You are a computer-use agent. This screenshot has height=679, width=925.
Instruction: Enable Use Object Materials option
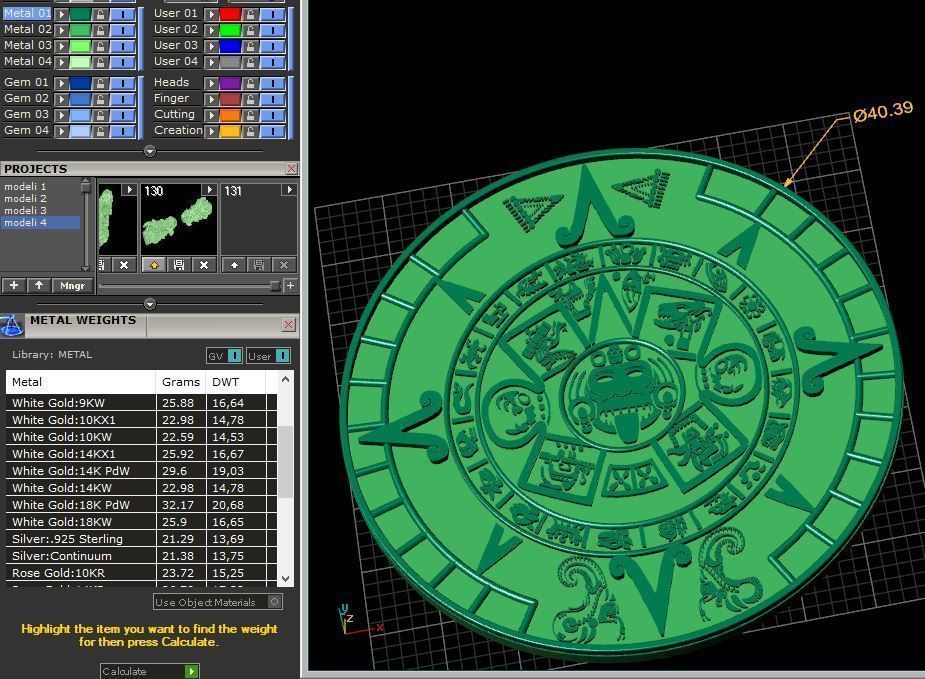pyautogui.click(x=218, y=602)
